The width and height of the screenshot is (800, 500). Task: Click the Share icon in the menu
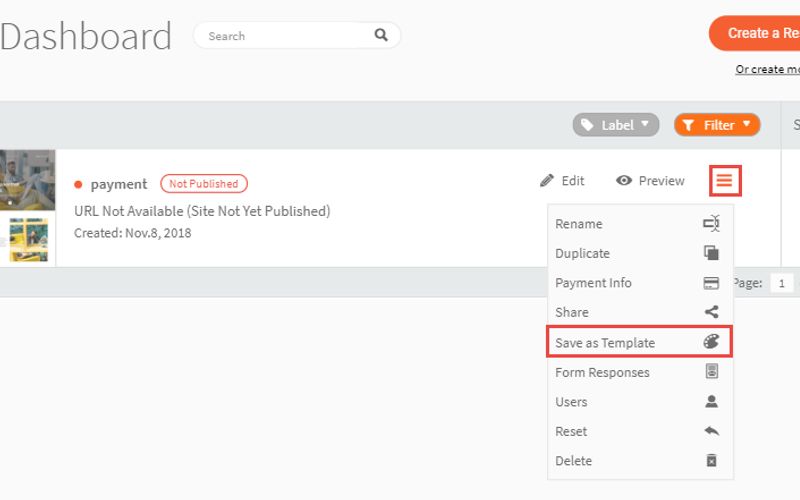[711, 312]
